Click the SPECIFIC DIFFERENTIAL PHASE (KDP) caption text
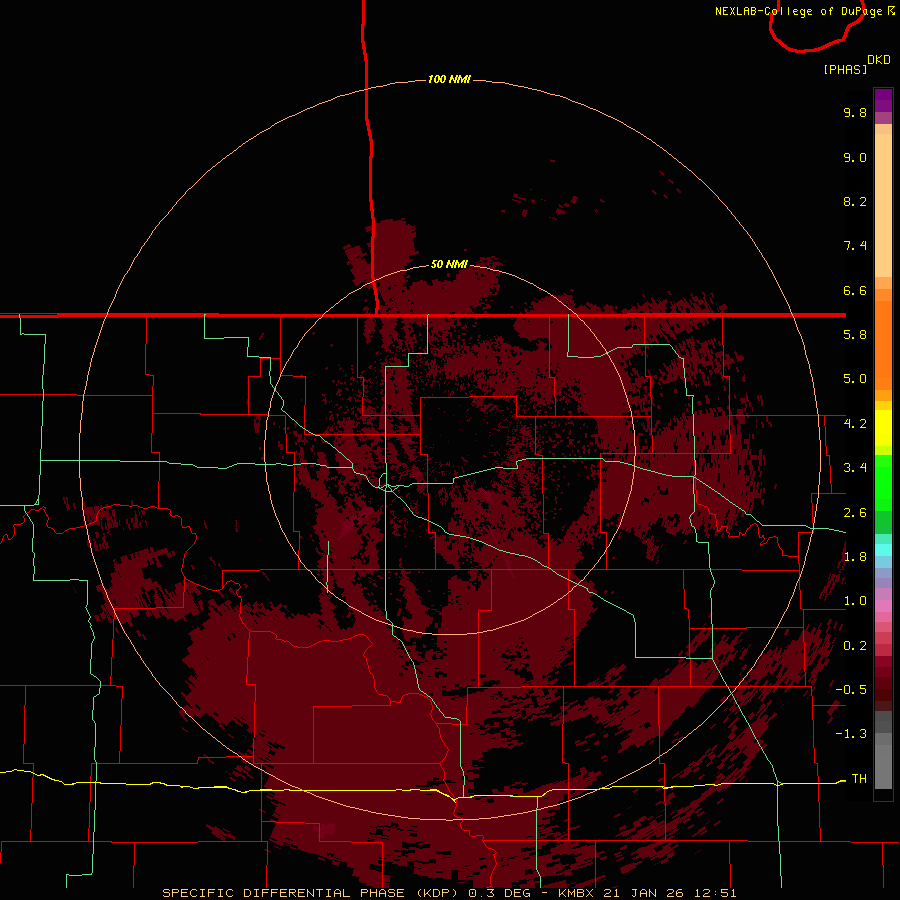The height and width of the screenshot is (900, 900). point(312,893)
